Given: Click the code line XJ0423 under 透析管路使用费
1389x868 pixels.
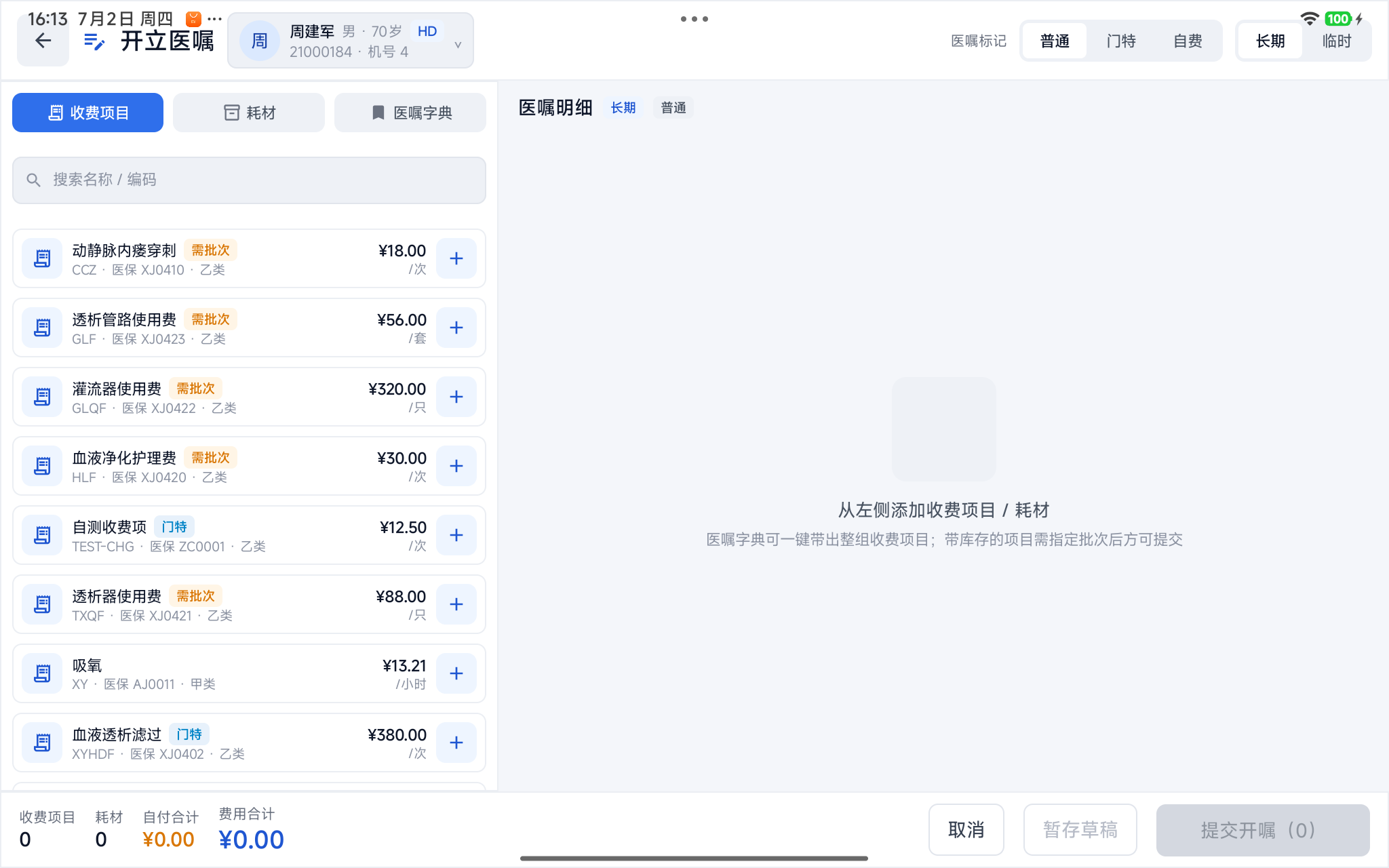Looking at the screenshot, I should pos(149,339).
